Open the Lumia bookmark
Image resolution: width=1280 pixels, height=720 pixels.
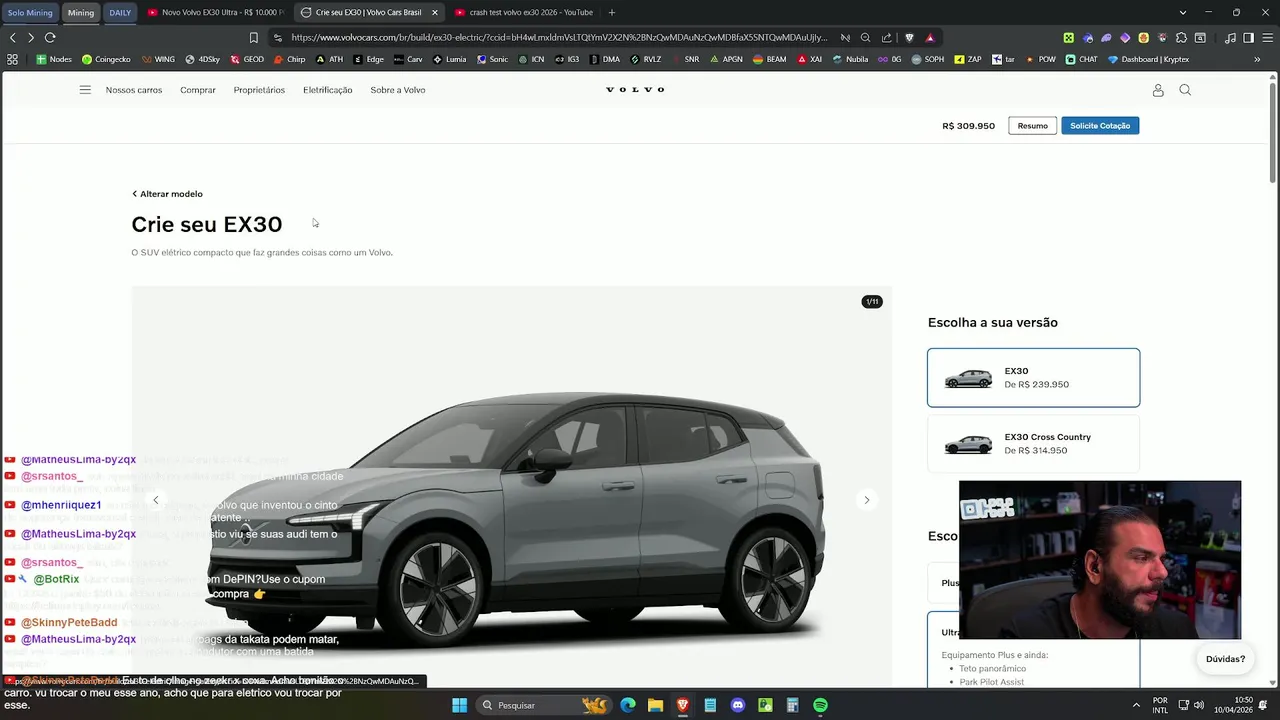click(449, 59)
